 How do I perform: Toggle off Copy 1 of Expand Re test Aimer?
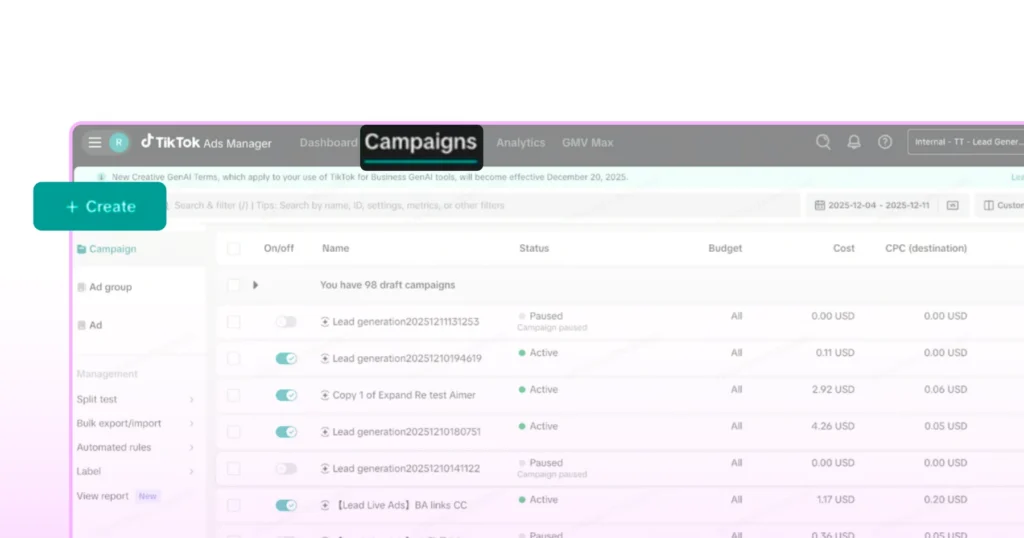286,395
